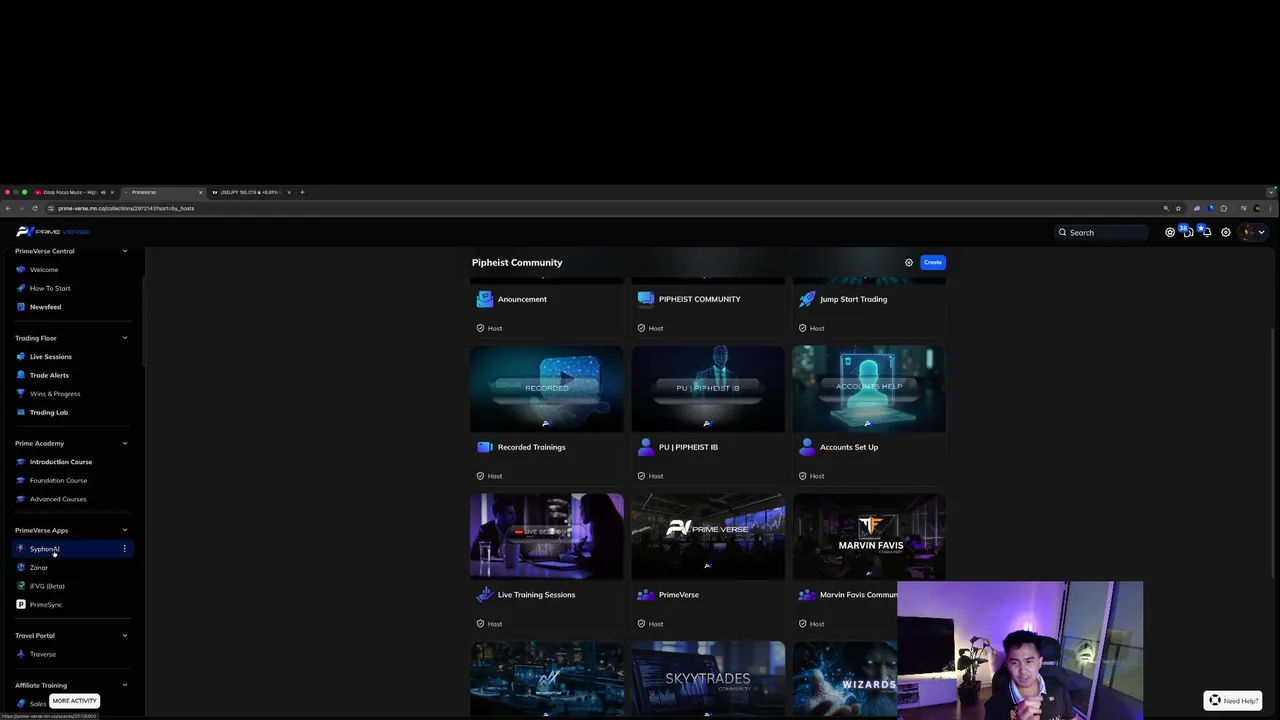The image size is (1280, 720).
Task: Collapse the Affiliate Training section
Action: click(125, 685)
